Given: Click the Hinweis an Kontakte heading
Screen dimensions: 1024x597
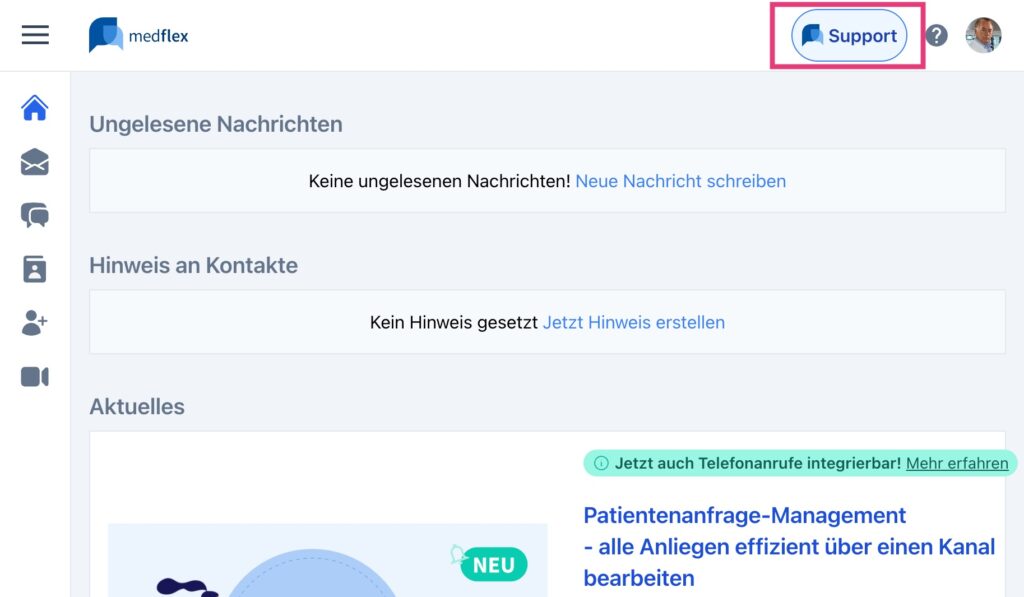Looking at the screenshot, I should click(x=193, y=265).
